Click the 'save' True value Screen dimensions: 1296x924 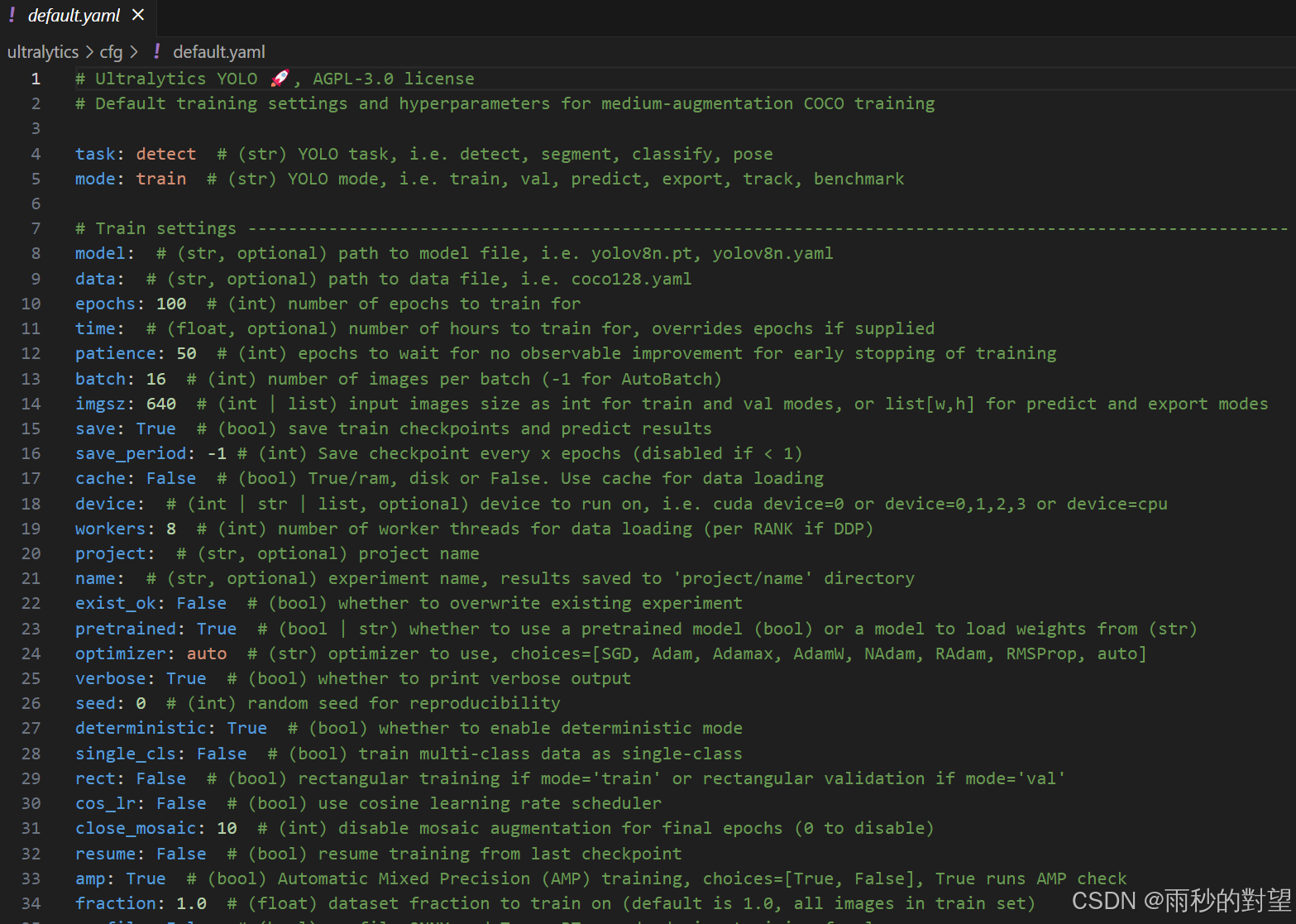pos(156,428)
